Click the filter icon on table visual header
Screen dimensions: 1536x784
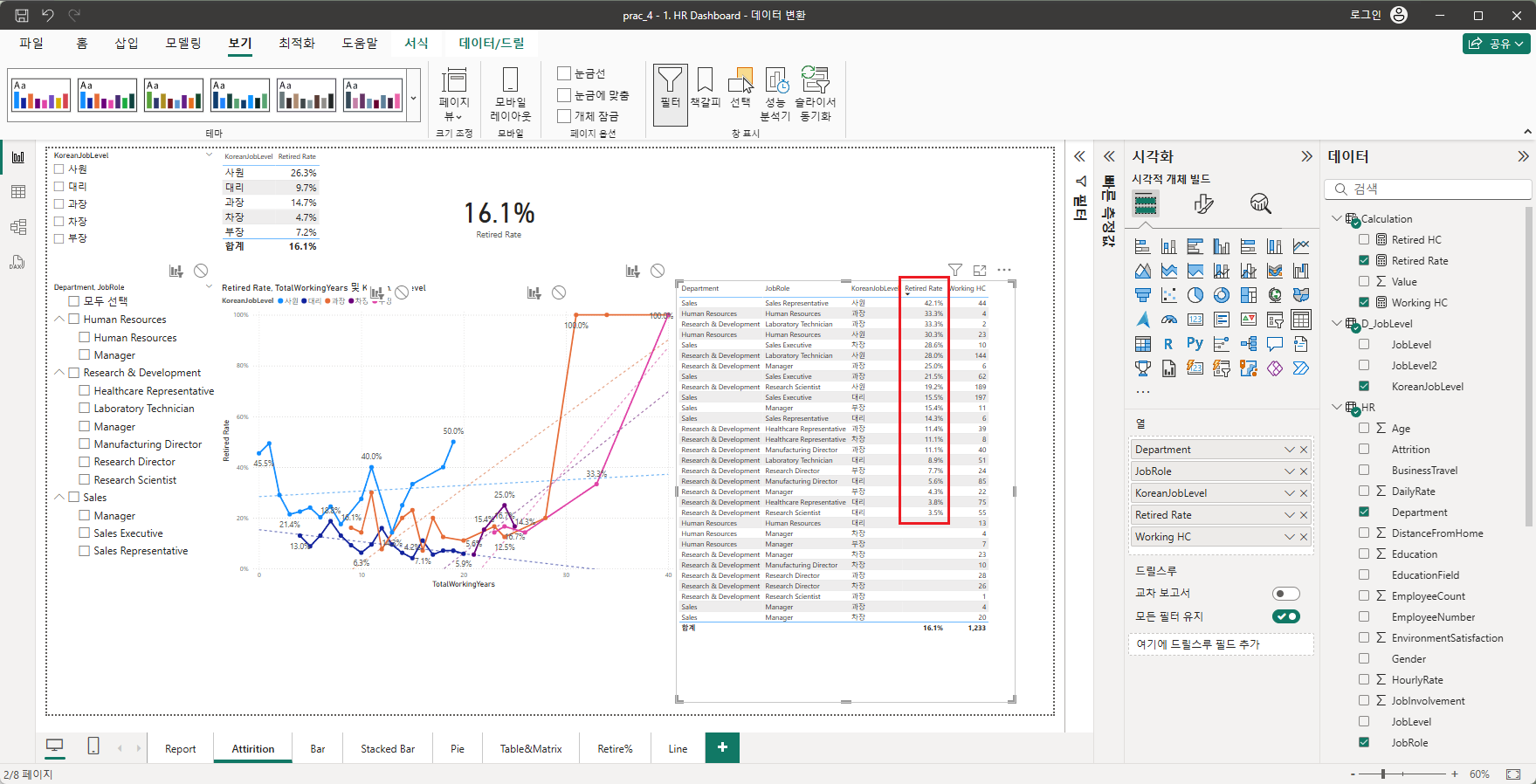tap(955, 271)
